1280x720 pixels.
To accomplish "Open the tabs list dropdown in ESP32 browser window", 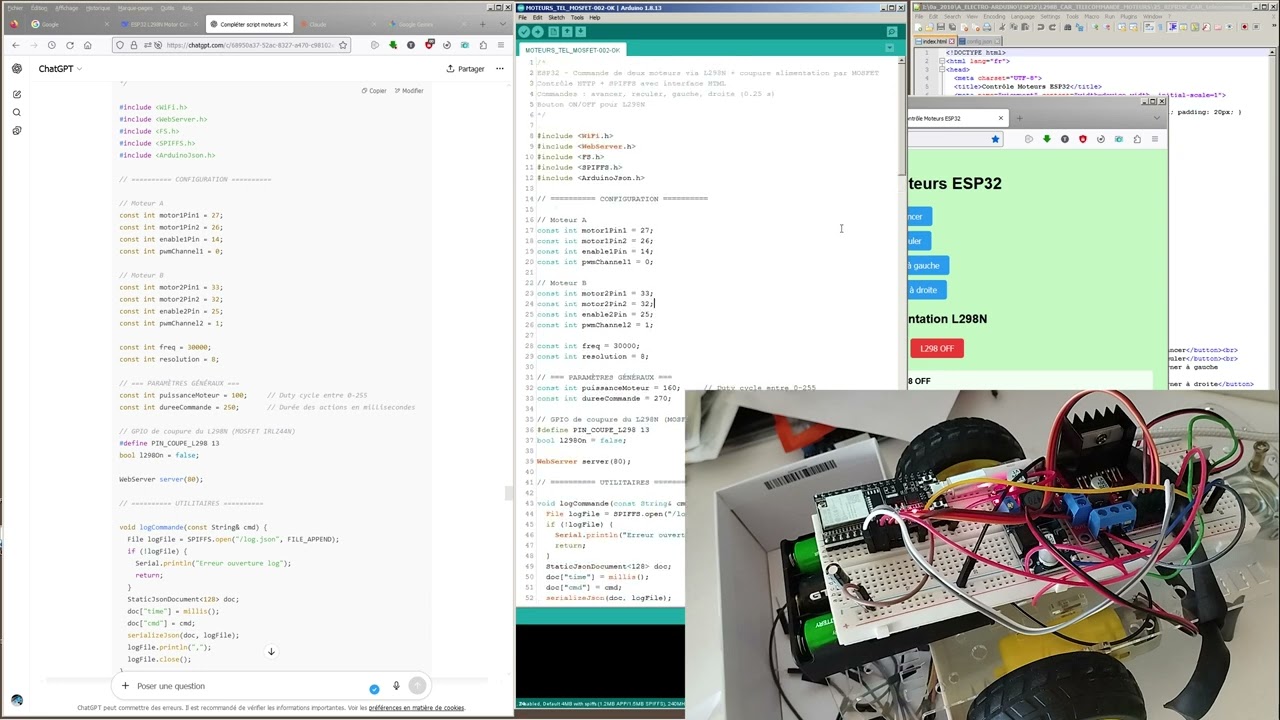I will (1157, 118).
